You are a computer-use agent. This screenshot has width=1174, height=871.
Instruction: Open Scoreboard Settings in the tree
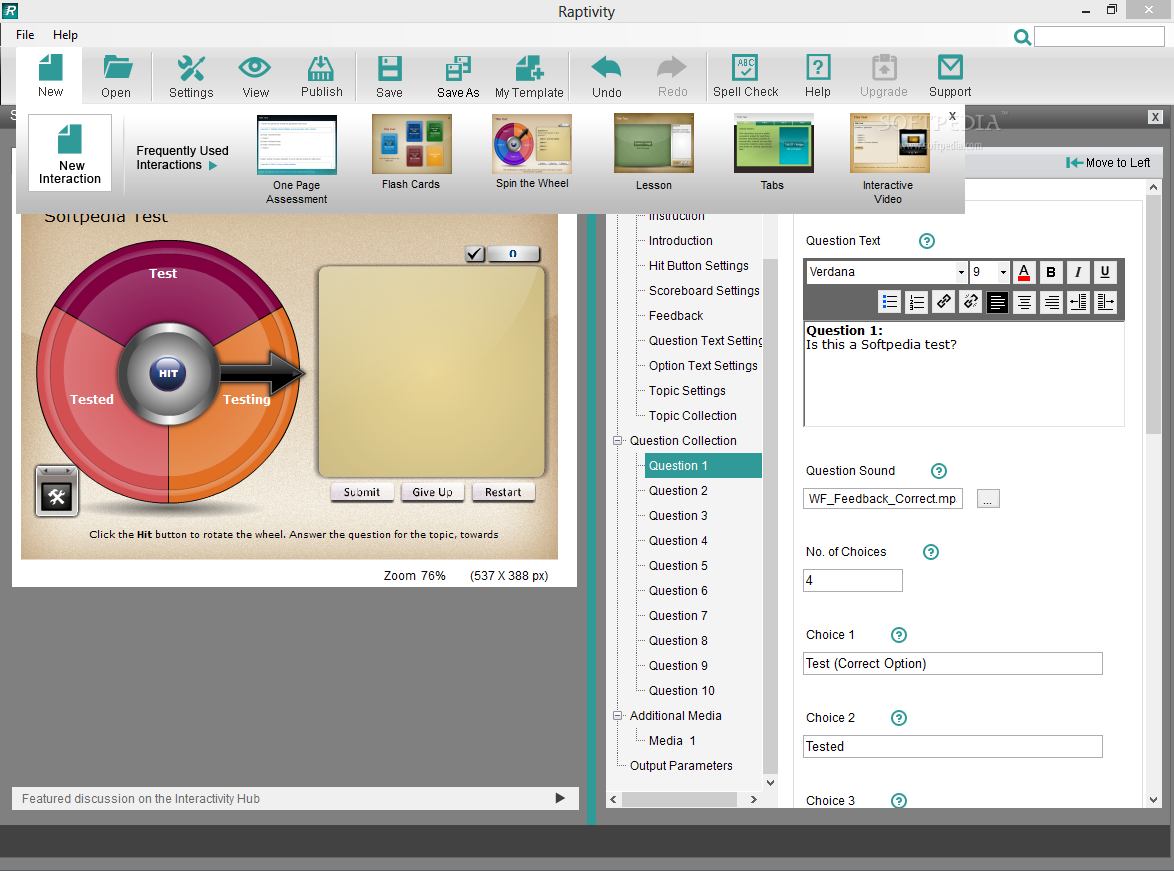coord(704,291)
